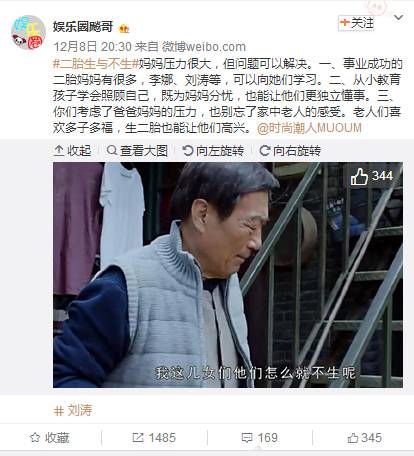Expand the post options chevron

[398, 17]
